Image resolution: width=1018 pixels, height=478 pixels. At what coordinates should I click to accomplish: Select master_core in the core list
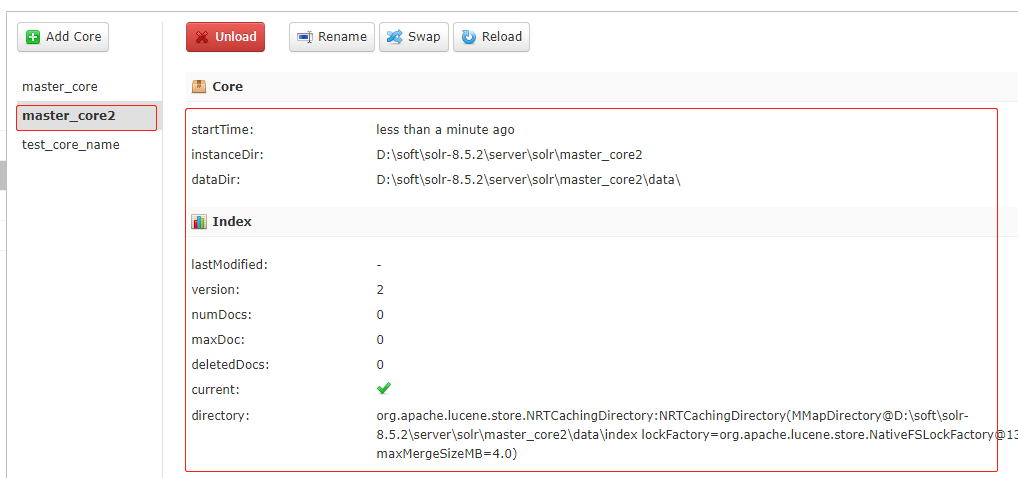pos(60,87)
